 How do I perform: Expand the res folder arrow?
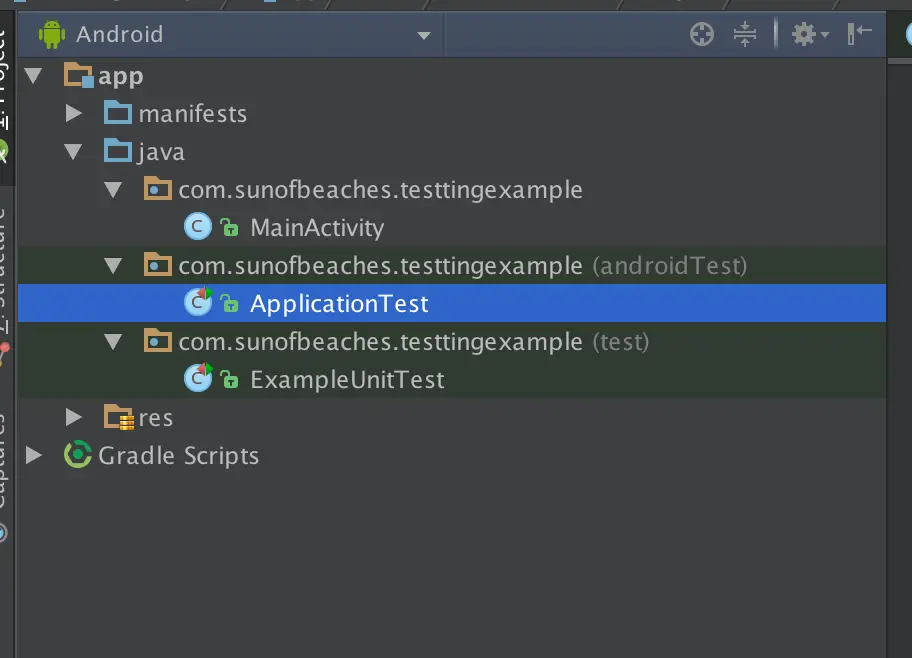click(x=73, y=417)
